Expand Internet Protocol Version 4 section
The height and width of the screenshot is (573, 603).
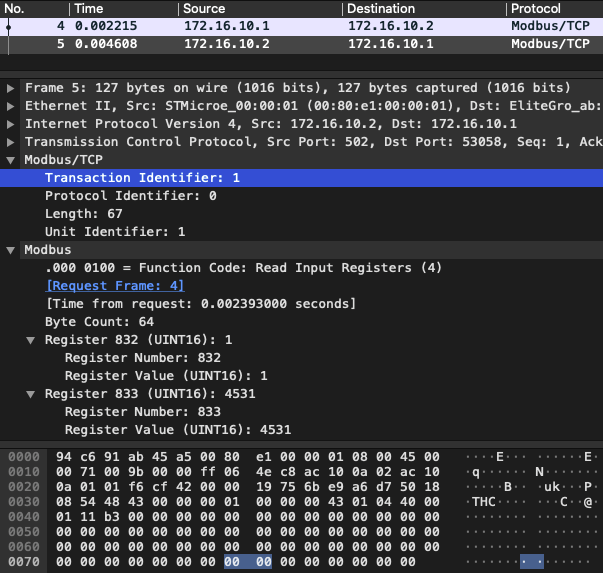[11, 124]
